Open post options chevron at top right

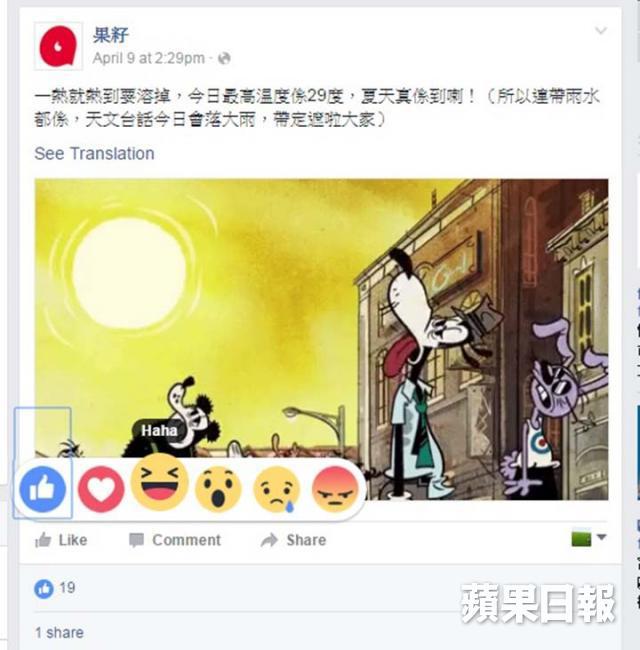pyautogui.click(x=601, y=30)
